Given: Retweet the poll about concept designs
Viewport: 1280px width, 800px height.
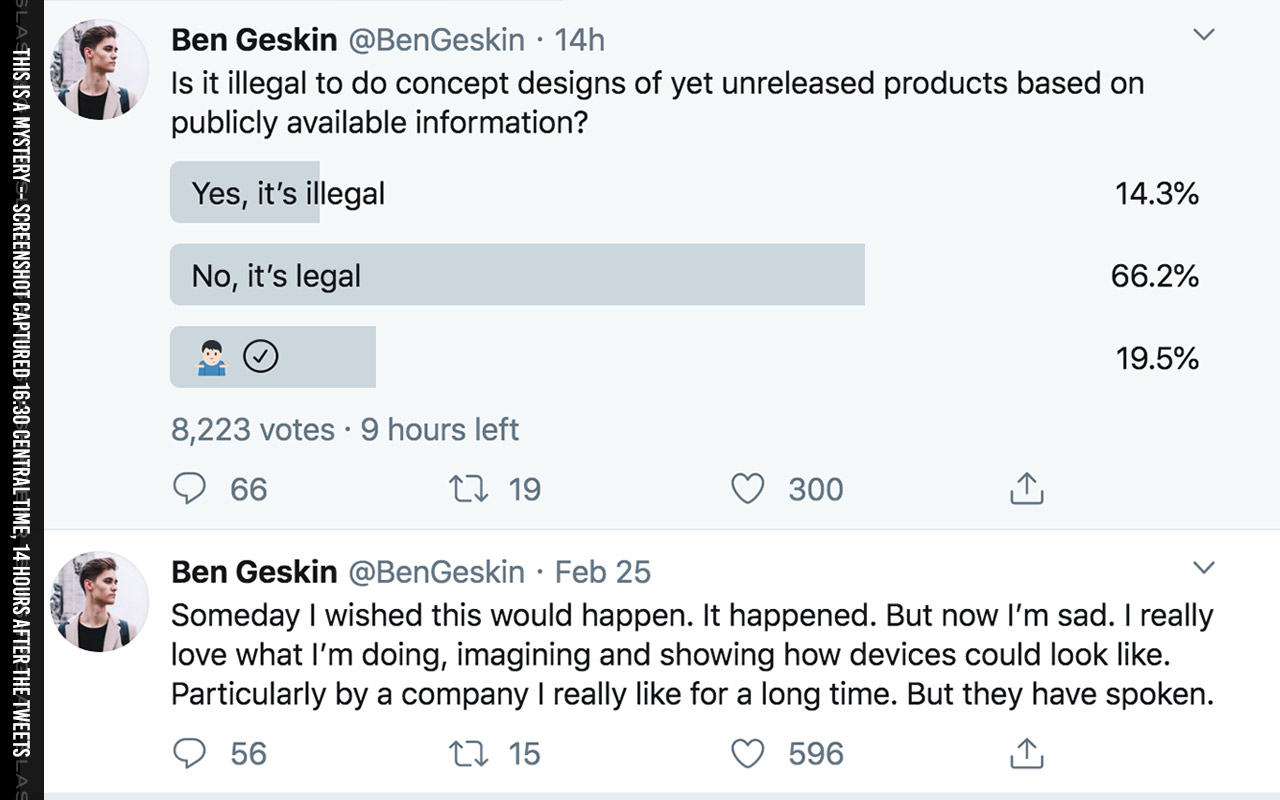Looking at the screenshot, I should (468, 489).
